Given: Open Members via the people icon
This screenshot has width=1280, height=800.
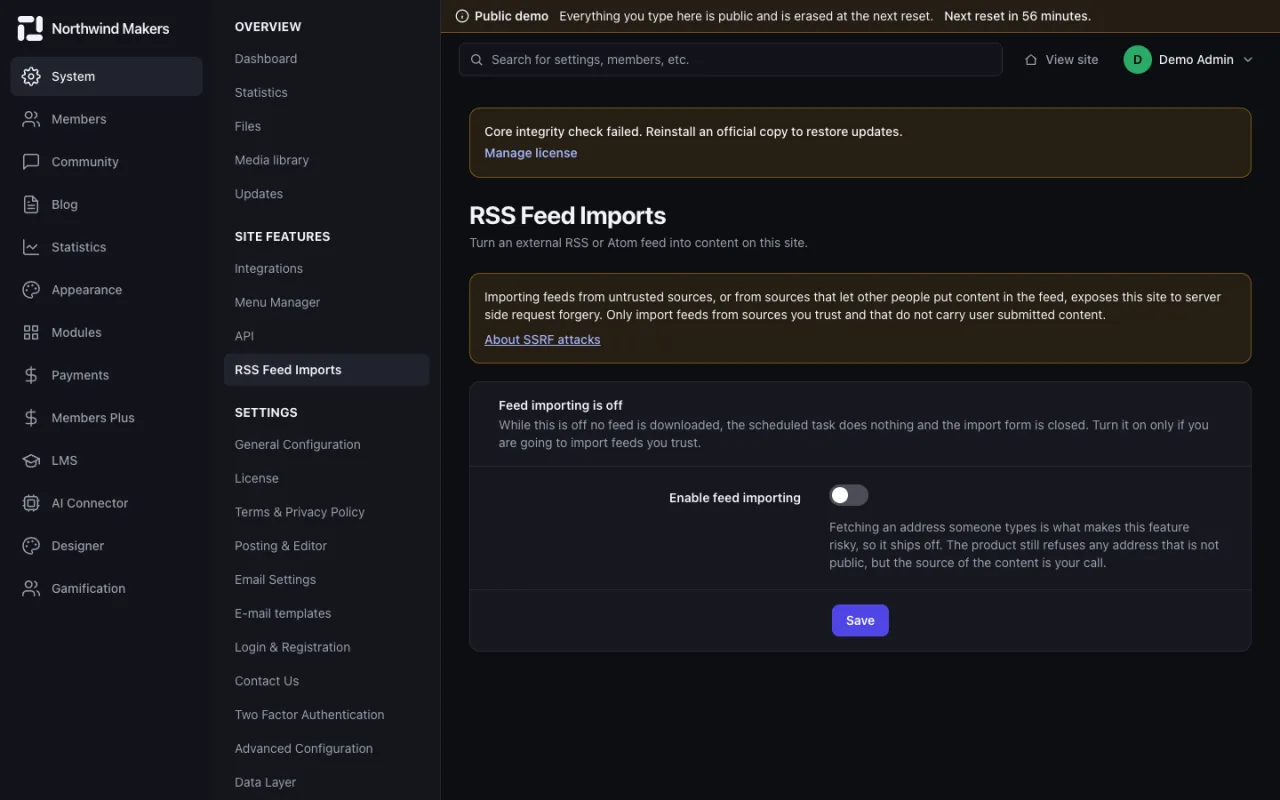Looking at the screenshot, I should 31,119.
